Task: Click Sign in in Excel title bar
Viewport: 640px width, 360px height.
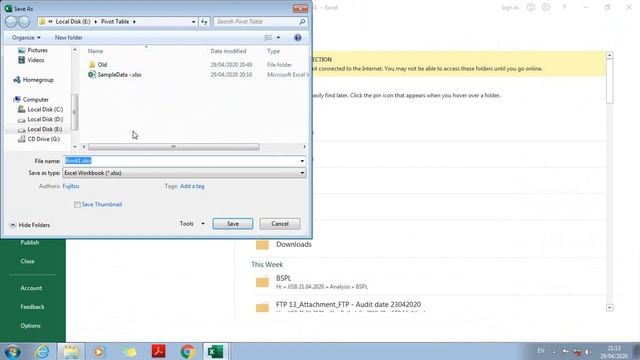Action: 510,7
